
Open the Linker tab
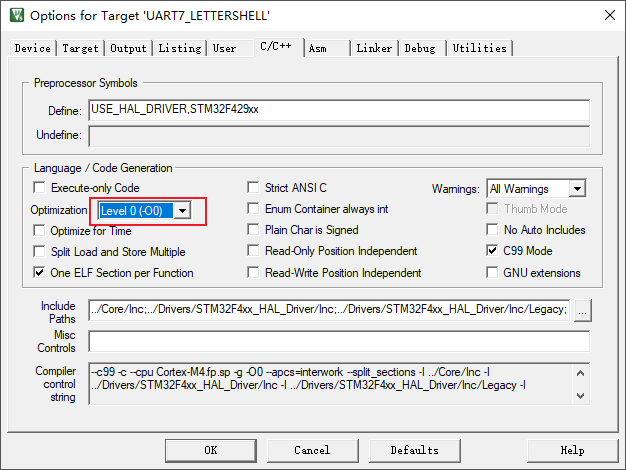point(374,48)
